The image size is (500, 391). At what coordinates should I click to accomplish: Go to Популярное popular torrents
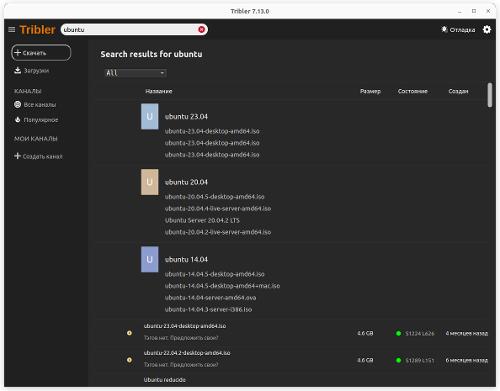point(36,120)
